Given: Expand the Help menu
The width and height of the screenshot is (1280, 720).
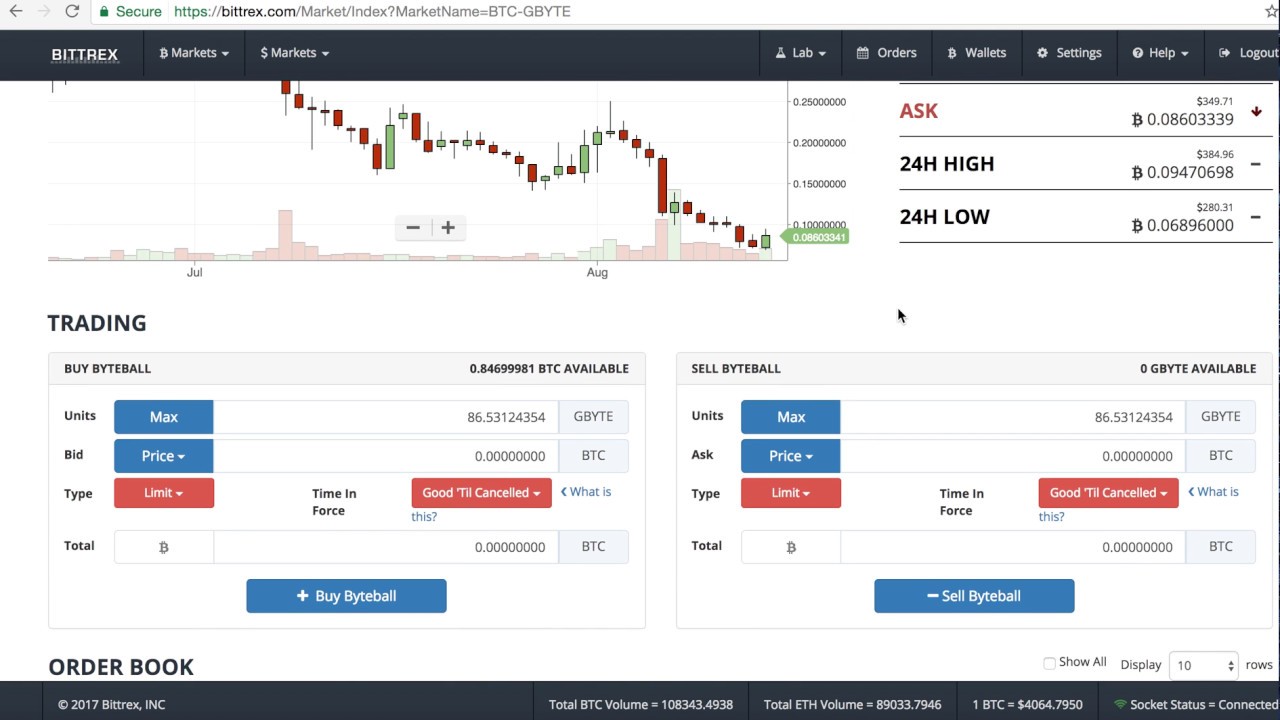Looking at the screenshot, I should tap(1160, 53).
